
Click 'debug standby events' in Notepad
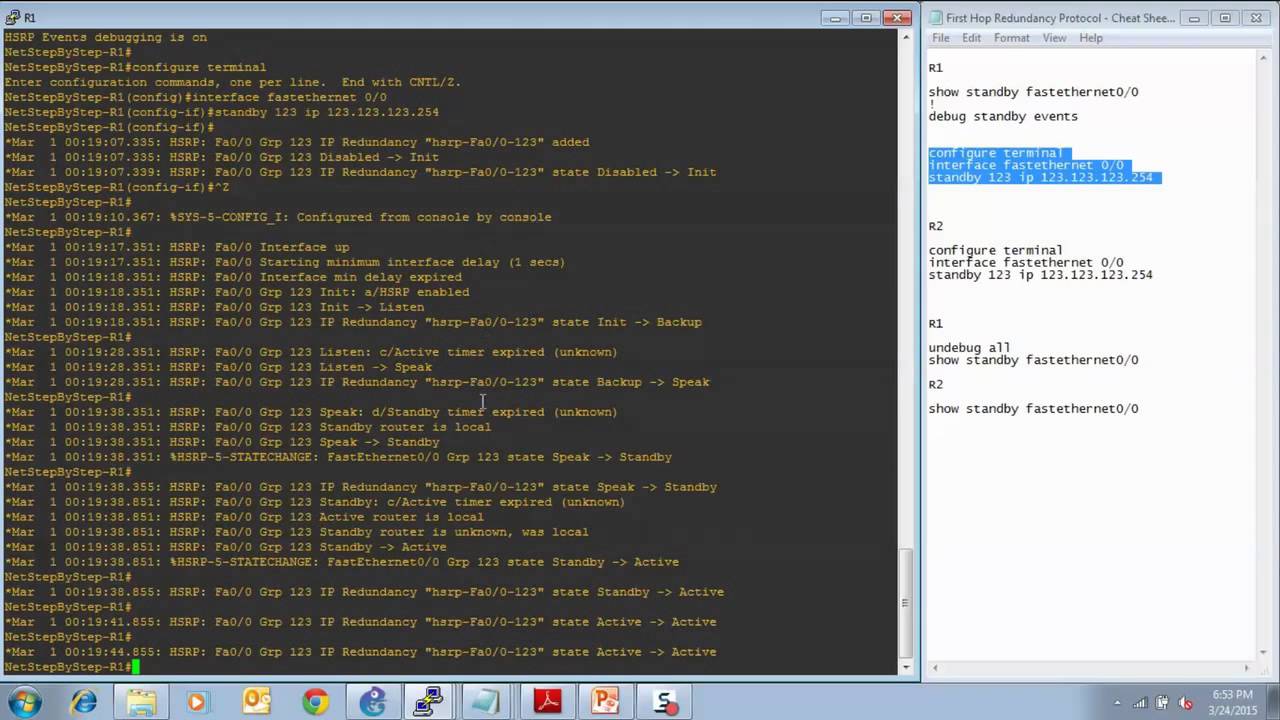click(x=1003, y=116)
